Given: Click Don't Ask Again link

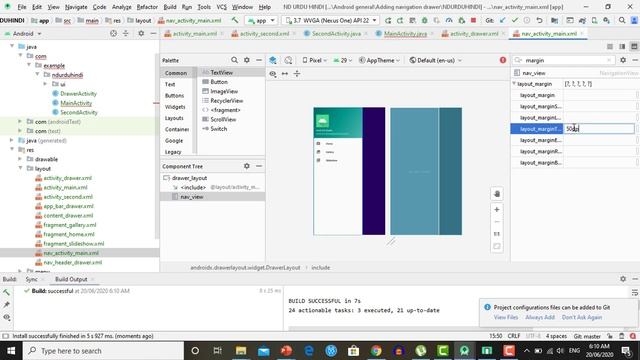Looking at the screenshot, I should [x=582, y=317].
